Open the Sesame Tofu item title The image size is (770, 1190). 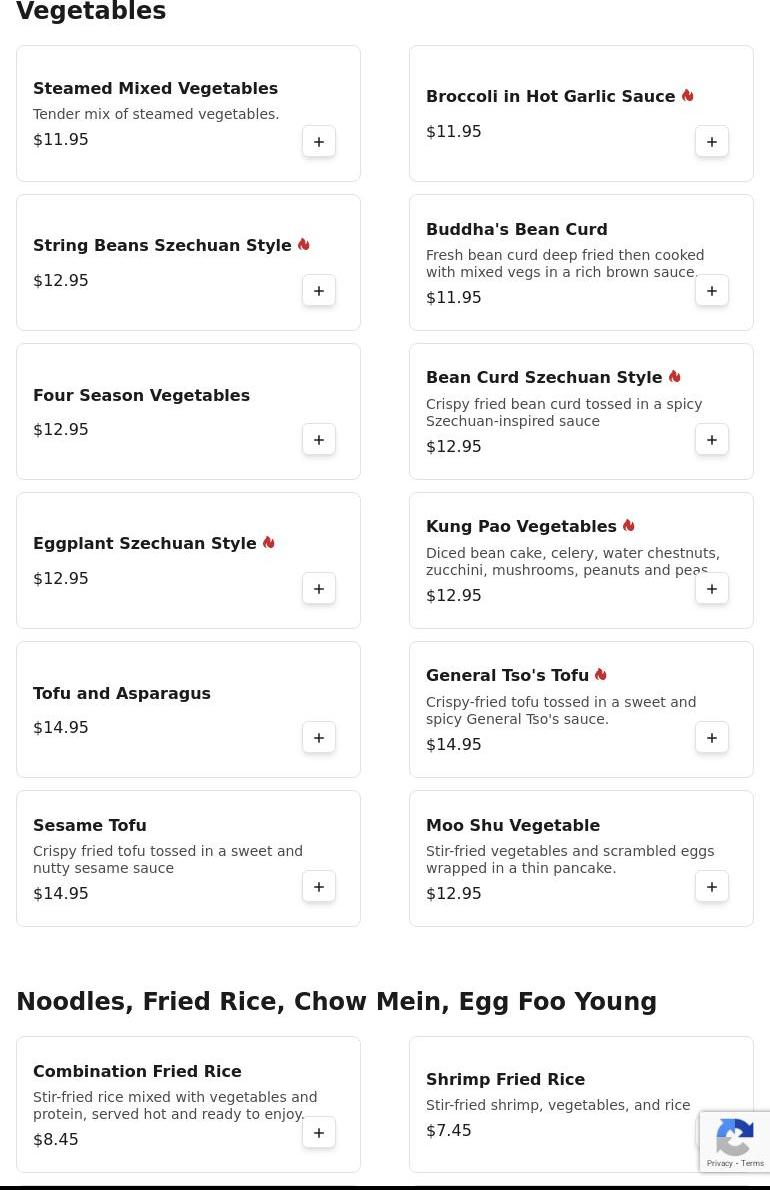(x=90, y=826)
